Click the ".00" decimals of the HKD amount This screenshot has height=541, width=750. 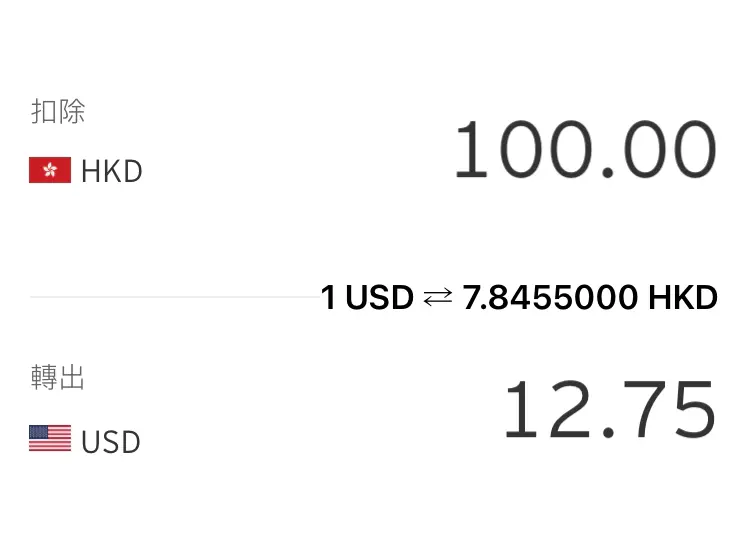coord(659,150)
